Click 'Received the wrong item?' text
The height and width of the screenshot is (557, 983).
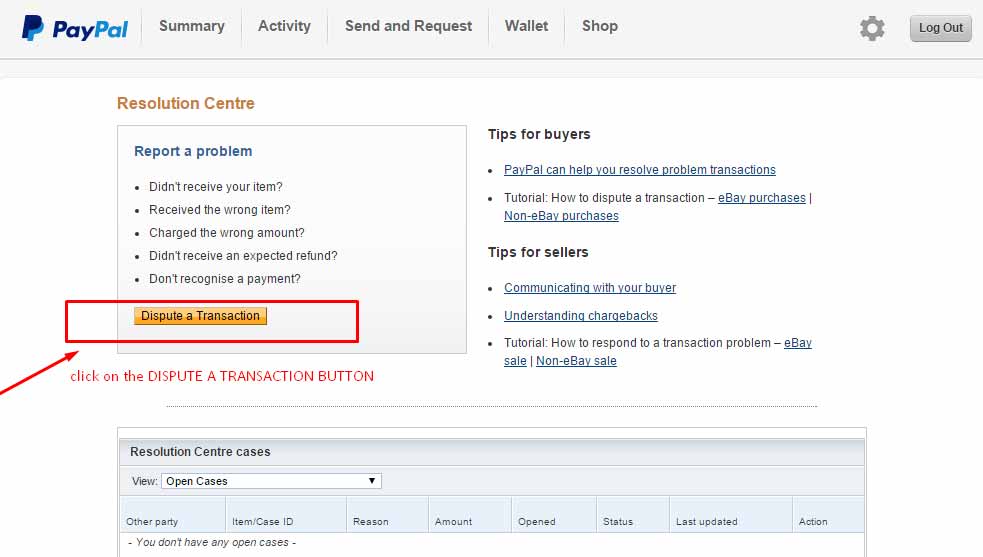[x=219, y=210]
